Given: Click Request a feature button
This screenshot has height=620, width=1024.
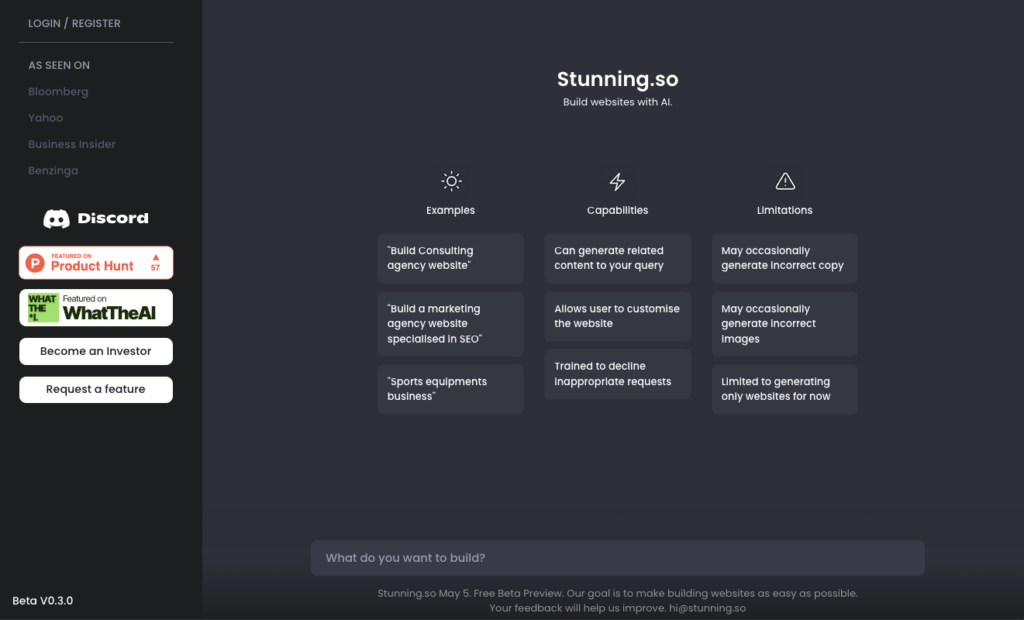Looking at the screenshot, I should click(96, 389).
